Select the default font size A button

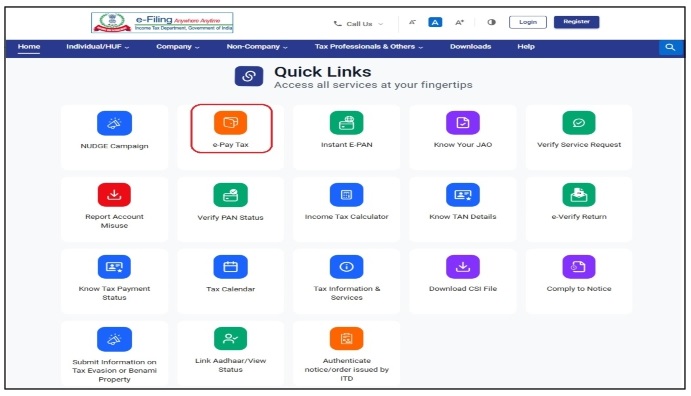point(435,22)
